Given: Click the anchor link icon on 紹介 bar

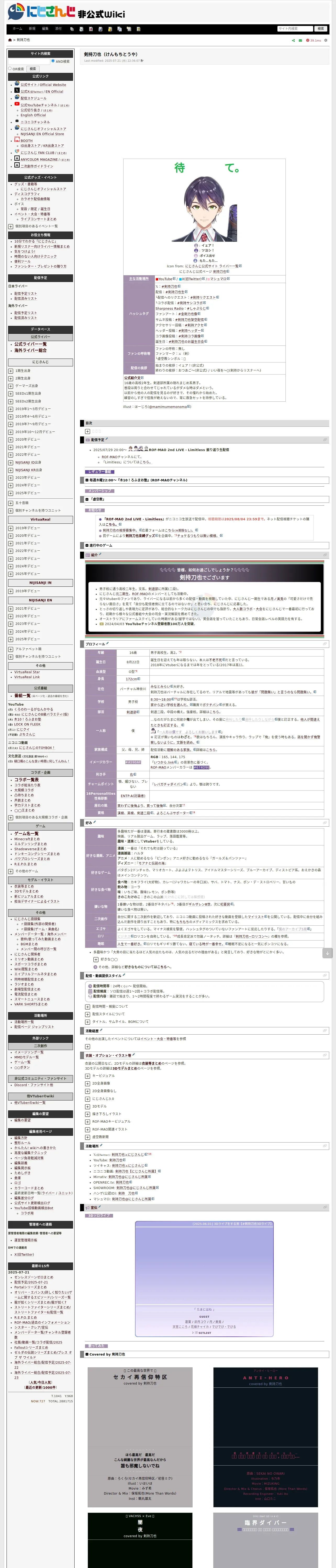Looking at the screenshot, I should click(x=325, y=555).
